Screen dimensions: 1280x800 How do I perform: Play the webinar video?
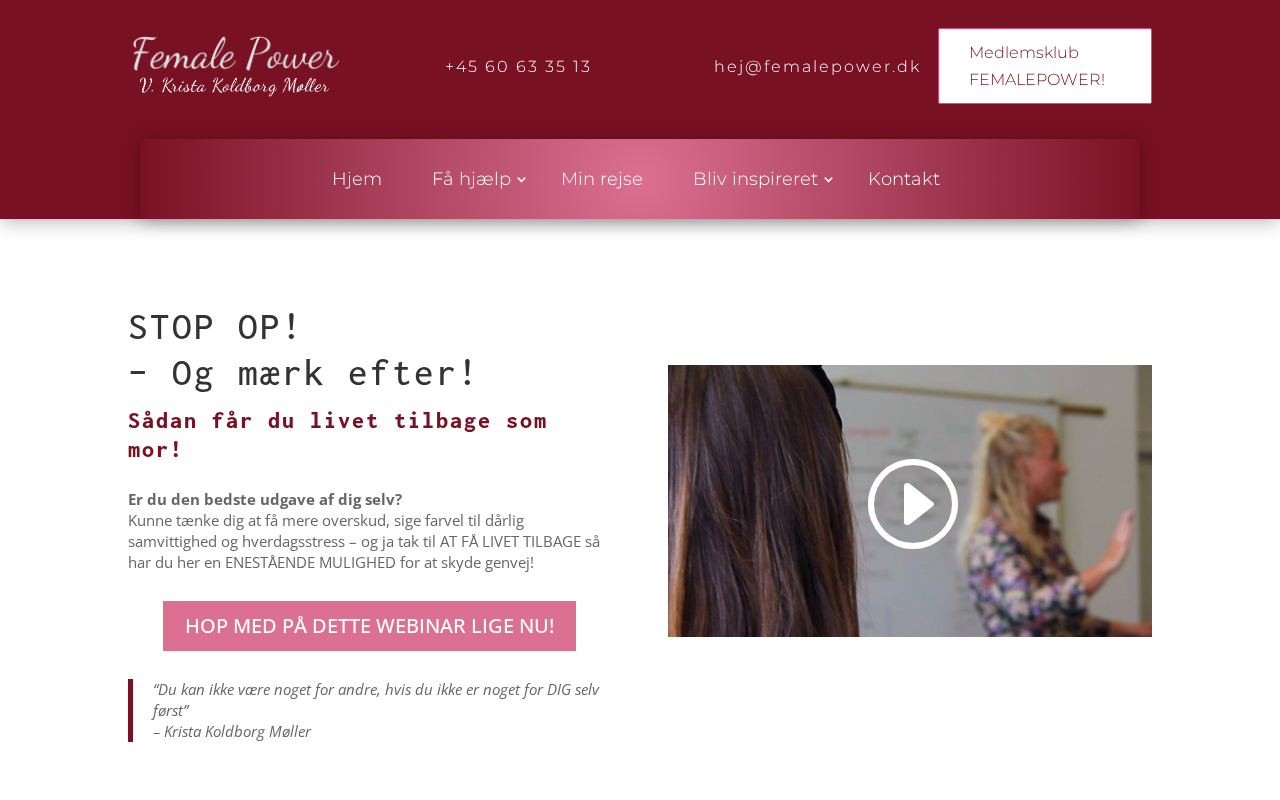tap(913, 503)
